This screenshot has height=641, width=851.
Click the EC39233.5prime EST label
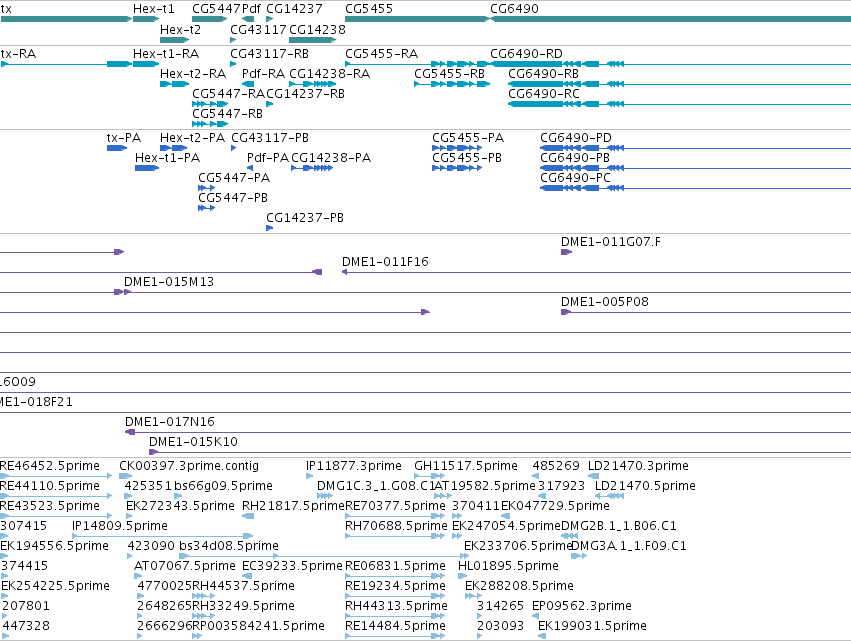tap(292, 566)
